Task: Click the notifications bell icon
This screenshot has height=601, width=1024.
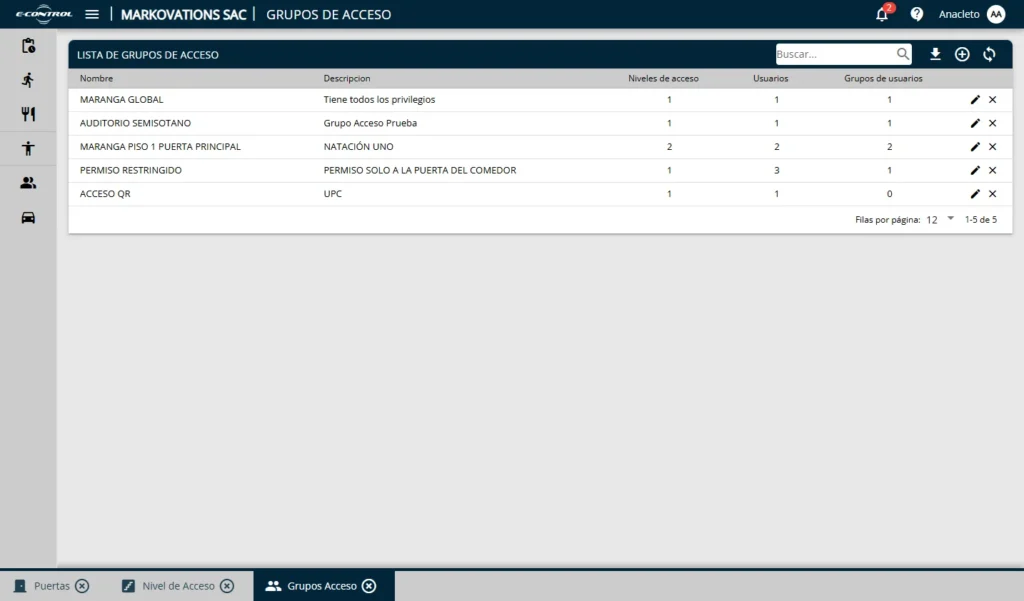Action: (x=882, y=14)
